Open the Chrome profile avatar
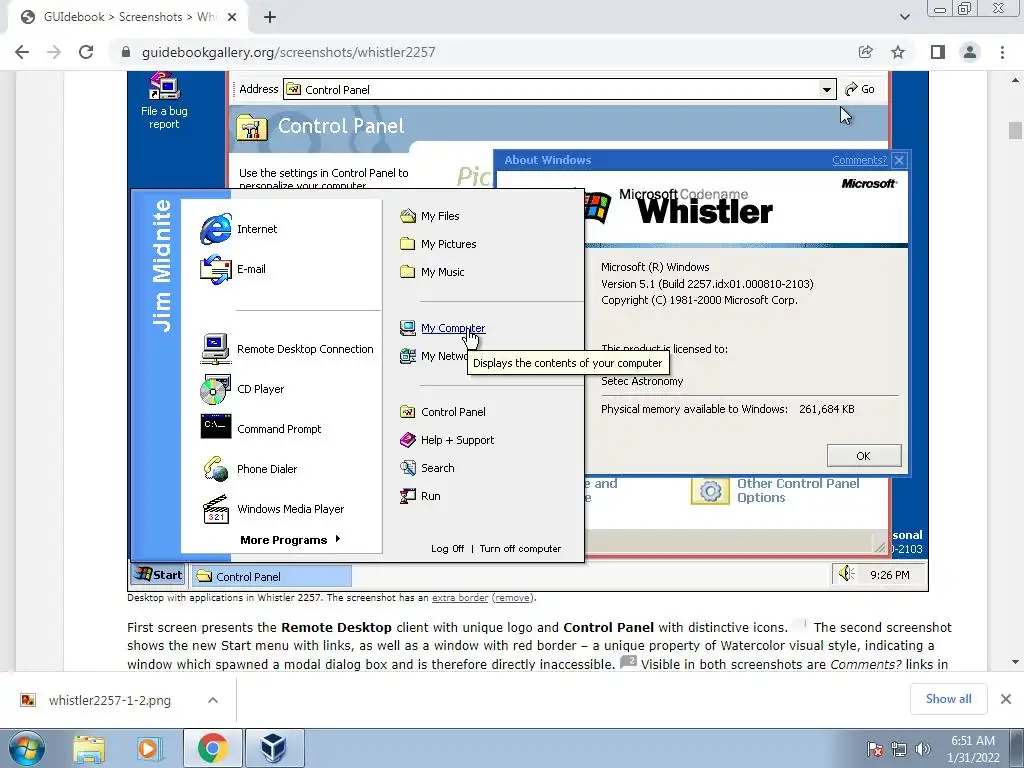The height and width of the screenshot is (768, 1024). pyautogui.click(x=970, y=52)
